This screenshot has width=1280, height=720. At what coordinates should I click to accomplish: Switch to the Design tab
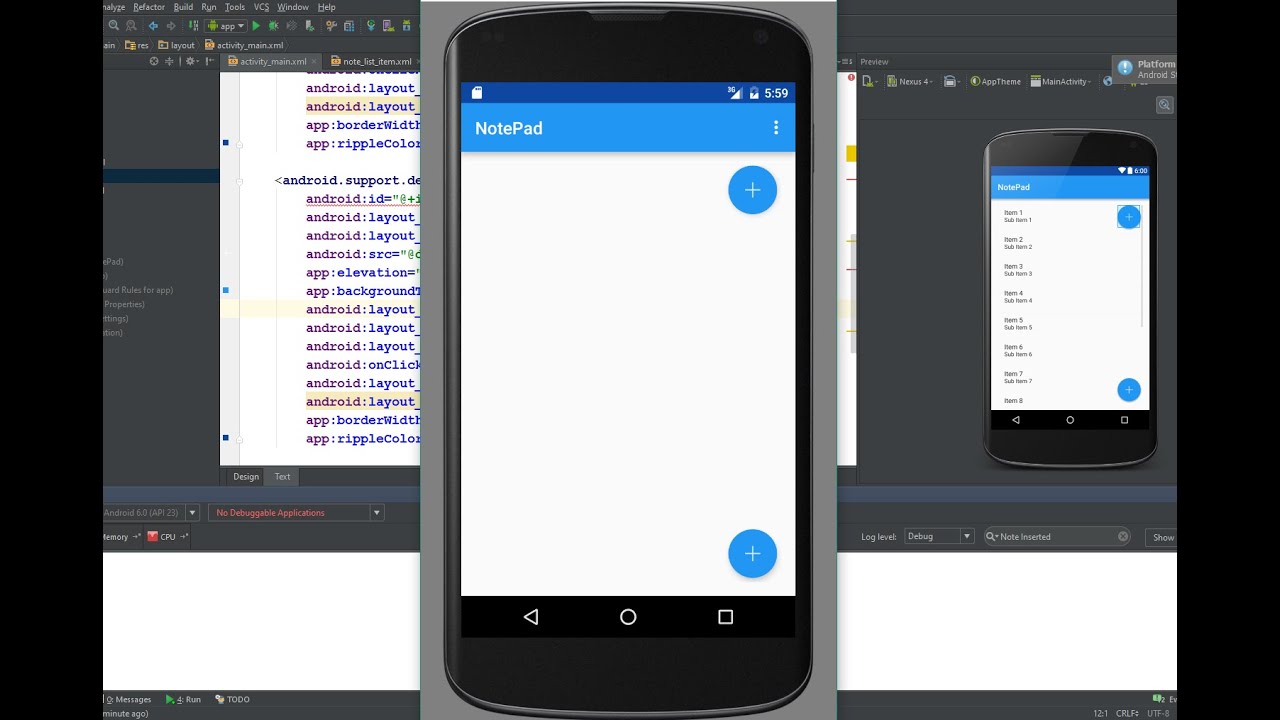point(246,477)
